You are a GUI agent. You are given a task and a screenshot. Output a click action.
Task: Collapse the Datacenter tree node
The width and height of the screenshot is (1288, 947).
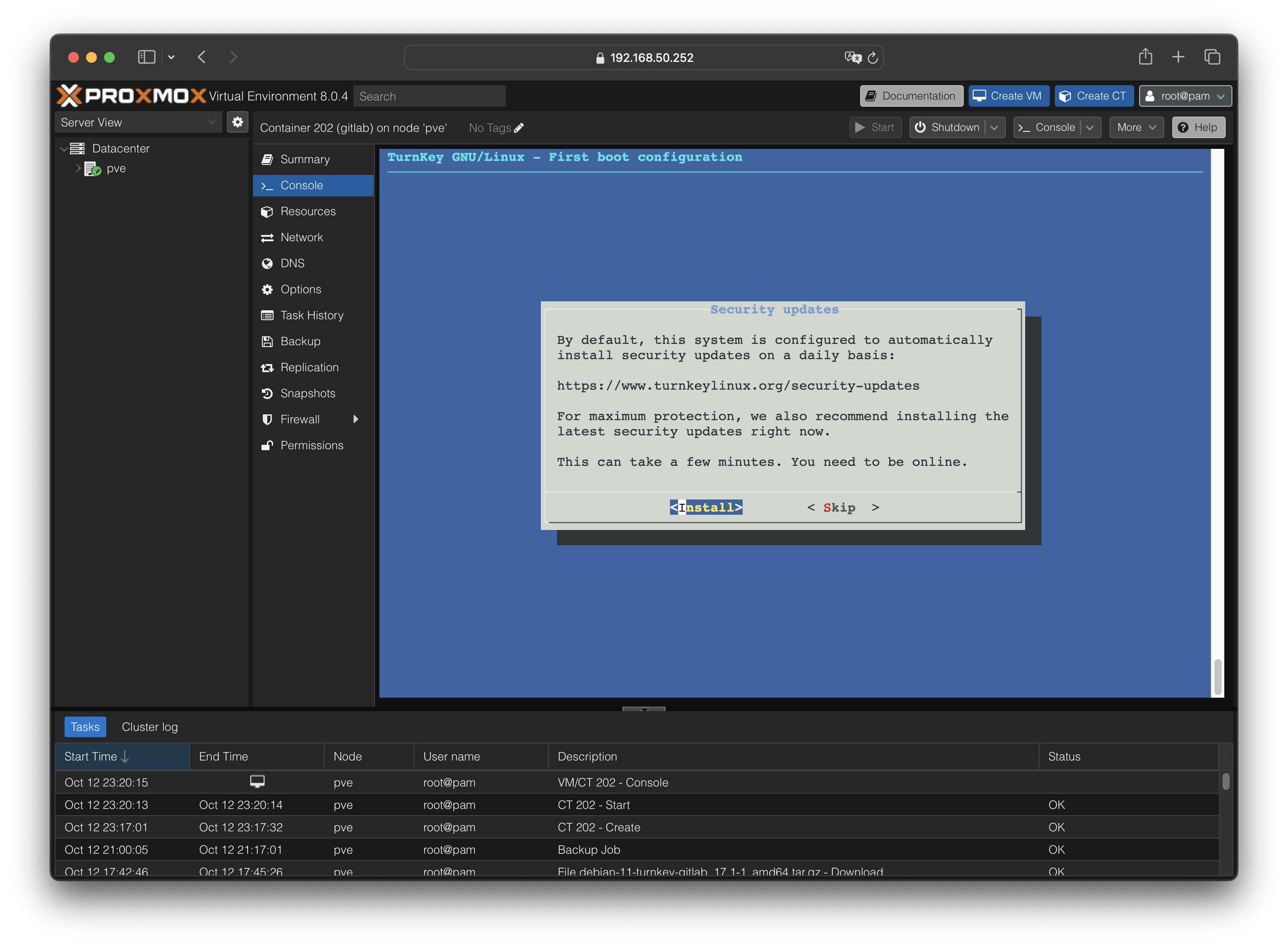pos(64,148)
